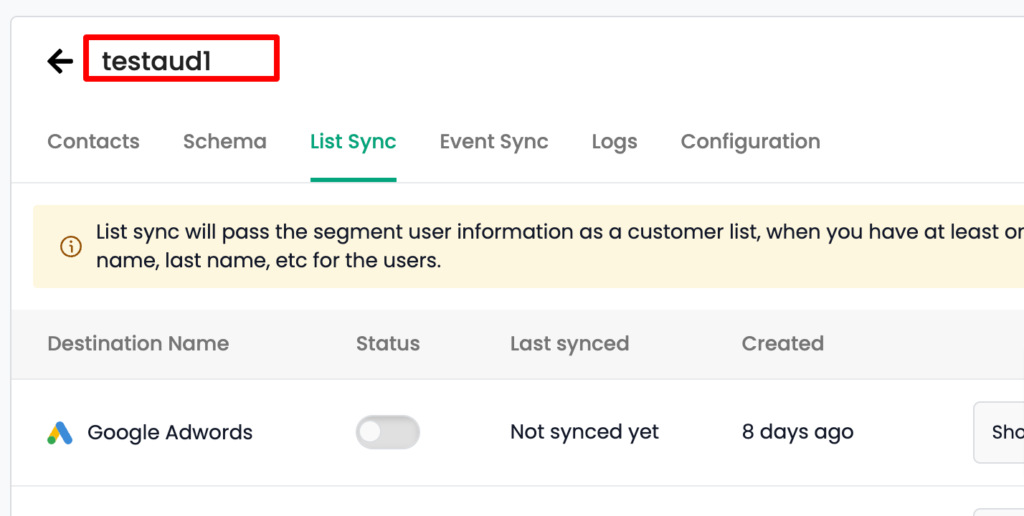Open the Schema tab
Image resolution: width=1024 pixels, height=516 pixels.
click(x=224, y=142)
